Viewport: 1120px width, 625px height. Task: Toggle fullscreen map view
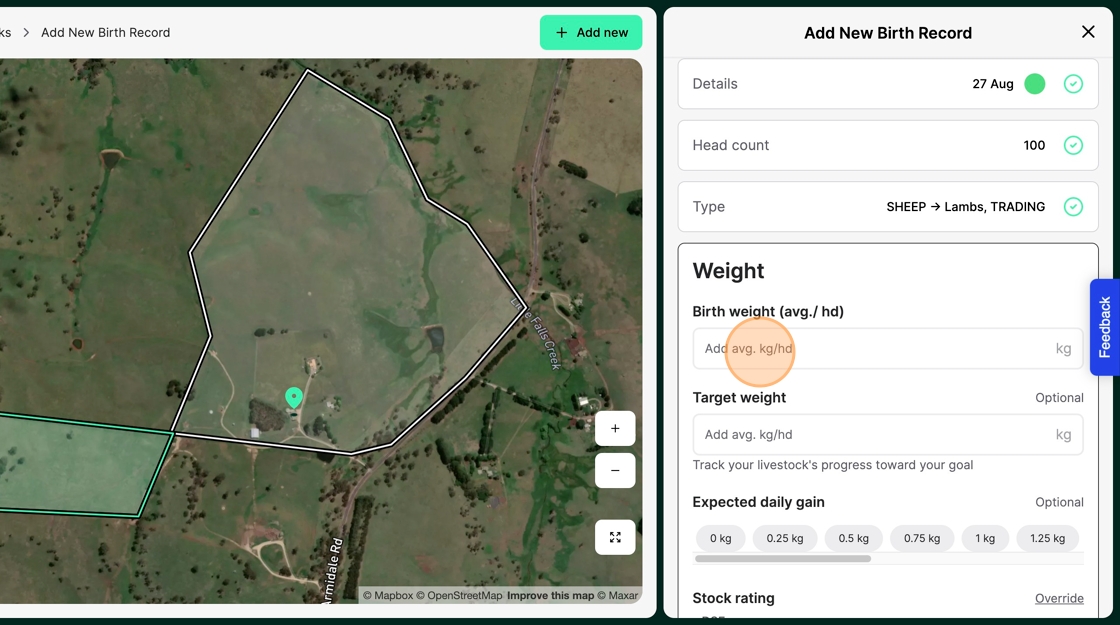[615, 537]
